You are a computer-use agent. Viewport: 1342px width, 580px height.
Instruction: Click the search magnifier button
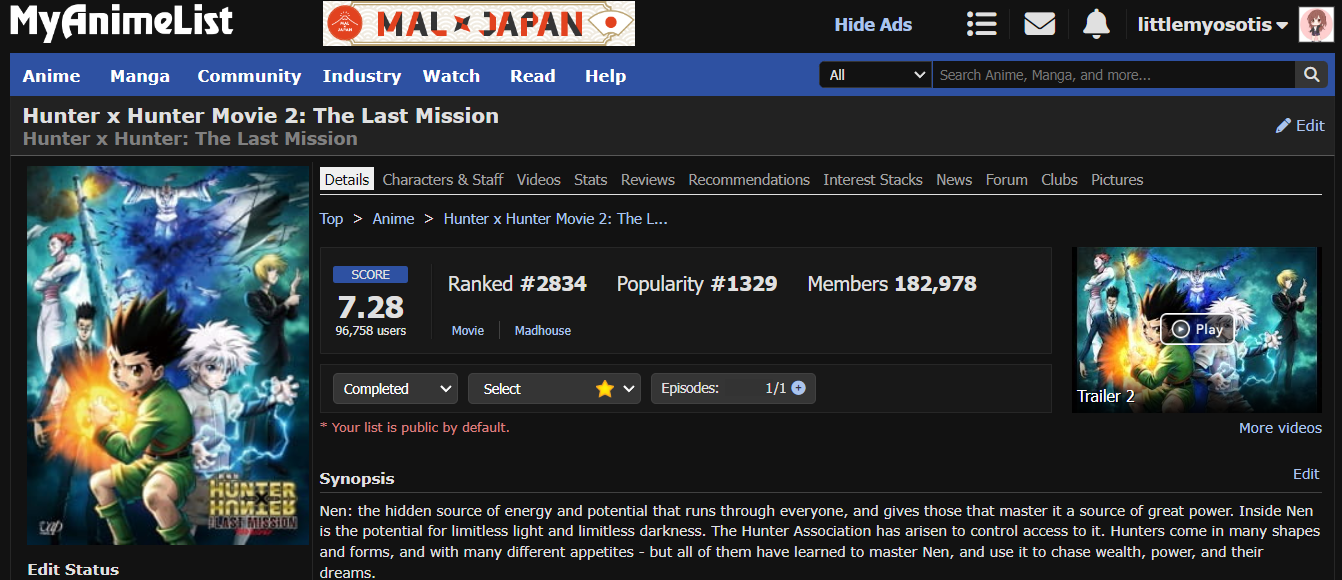[1311, 75]
